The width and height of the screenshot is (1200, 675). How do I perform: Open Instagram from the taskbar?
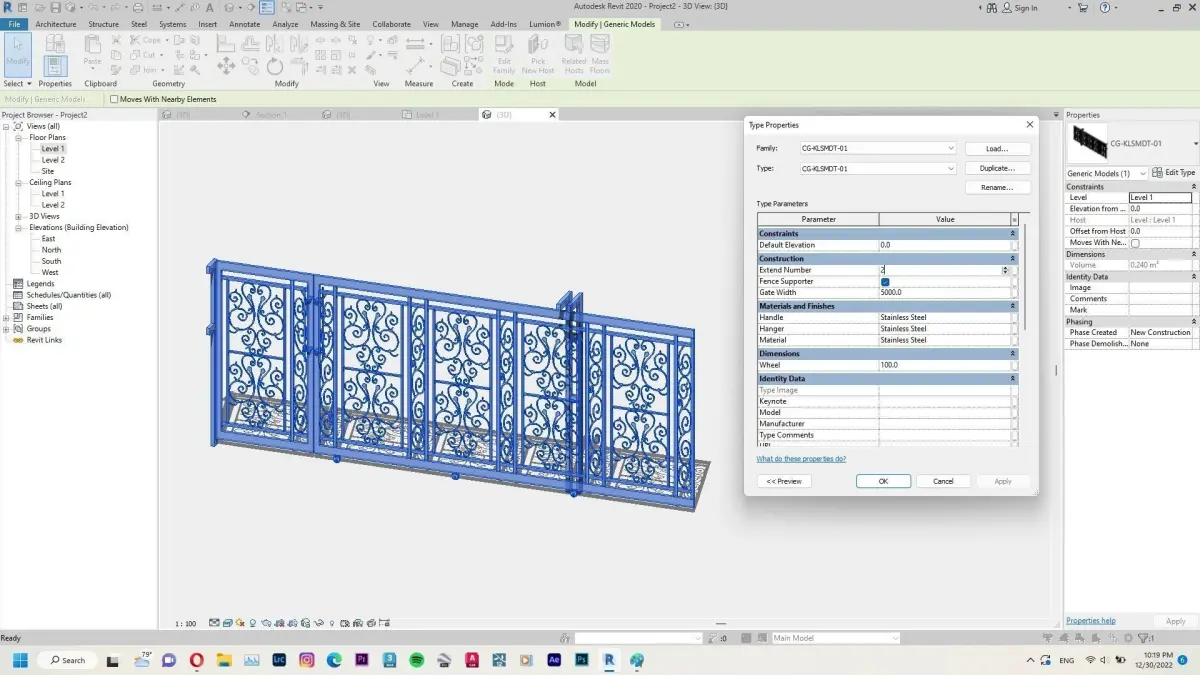306,660
